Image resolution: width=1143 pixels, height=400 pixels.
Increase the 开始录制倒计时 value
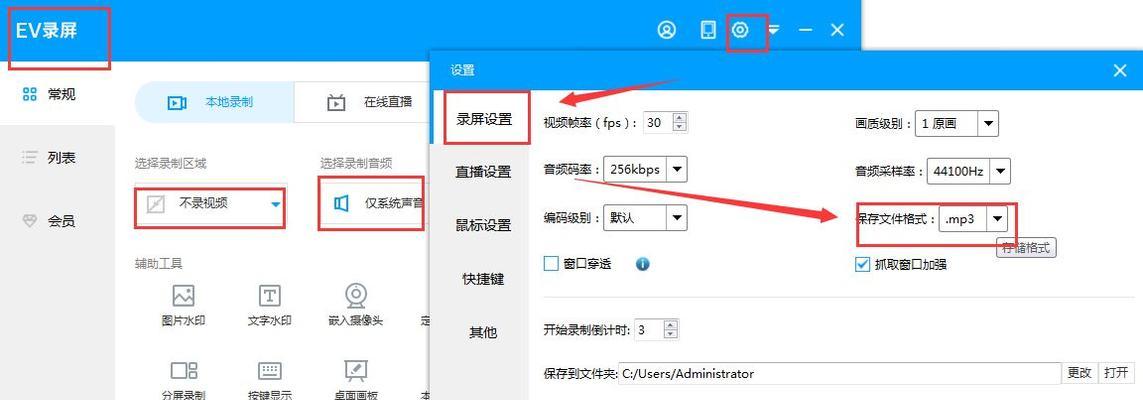(671, 325)
